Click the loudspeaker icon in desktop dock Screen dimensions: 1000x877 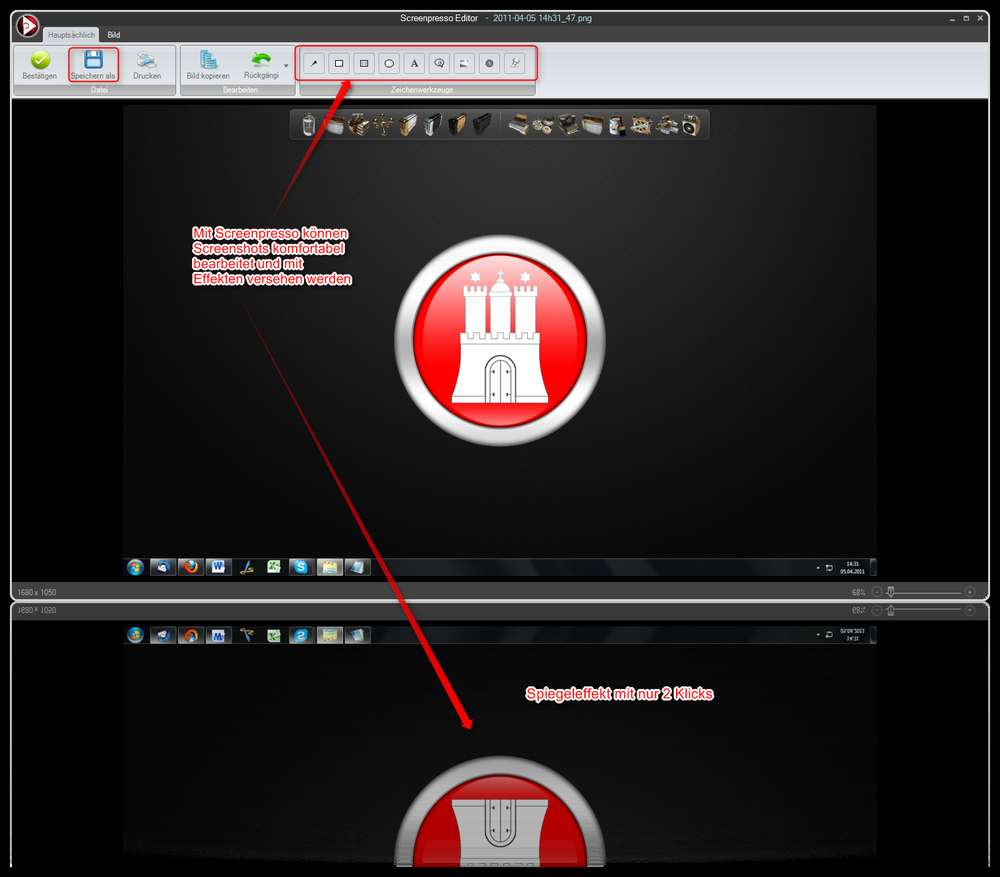coord(691,125)
